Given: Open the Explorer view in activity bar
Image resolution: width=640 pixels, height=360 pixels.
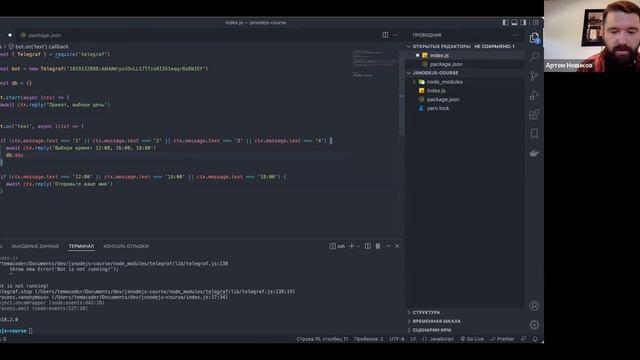Looking at the screenshot, I should pyautogui.click(x=534, y=38).
